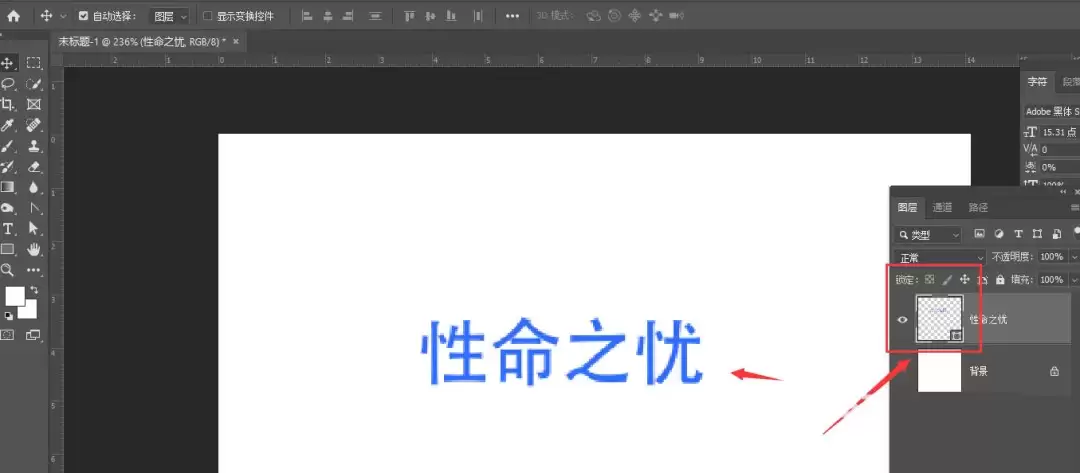Screen dimensions: 1080x473
Task: Select the Eraser tool
Action: tap(33, 166)
